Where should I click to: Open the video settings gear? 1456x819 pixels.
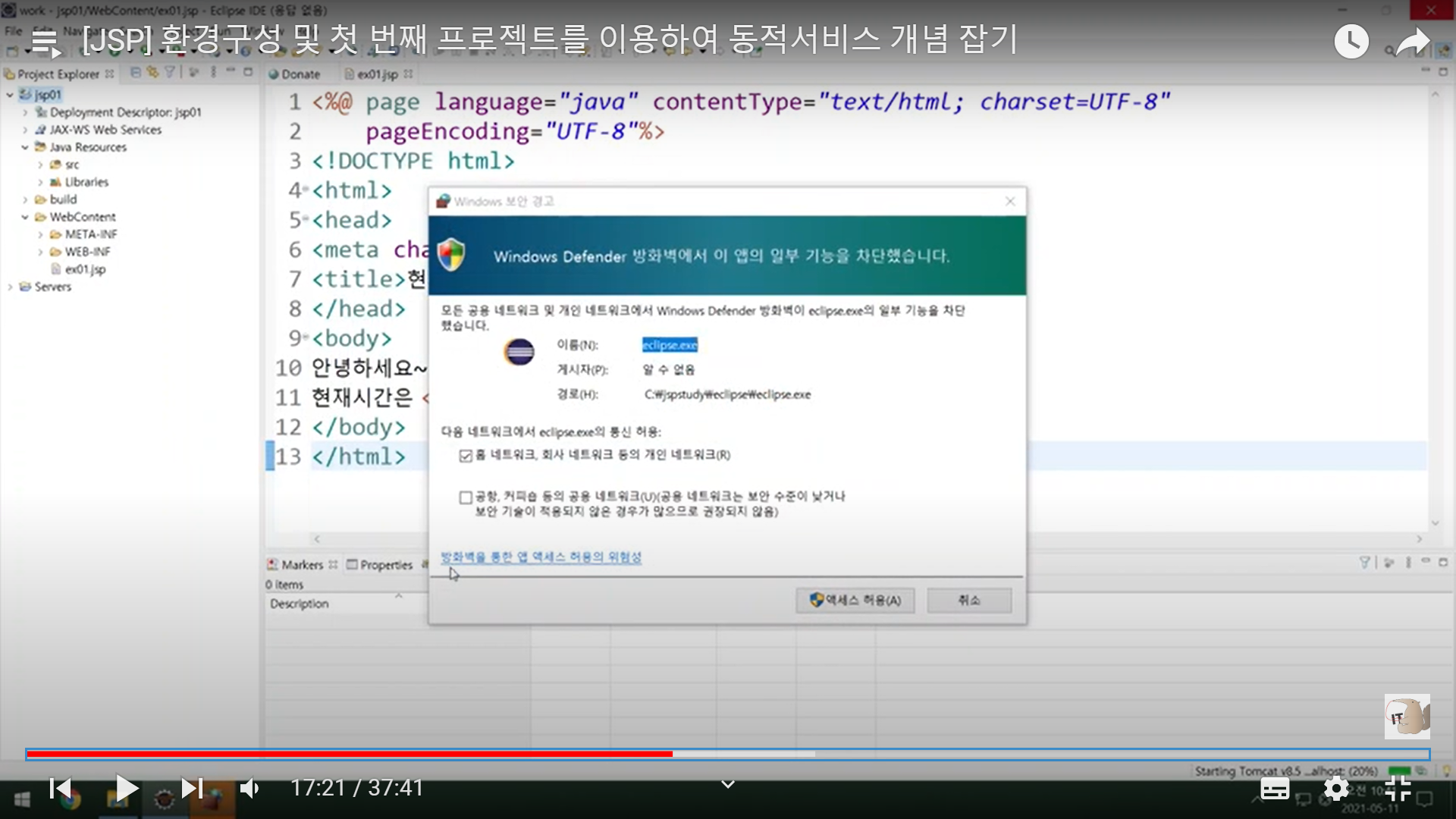pos(1336,789)
